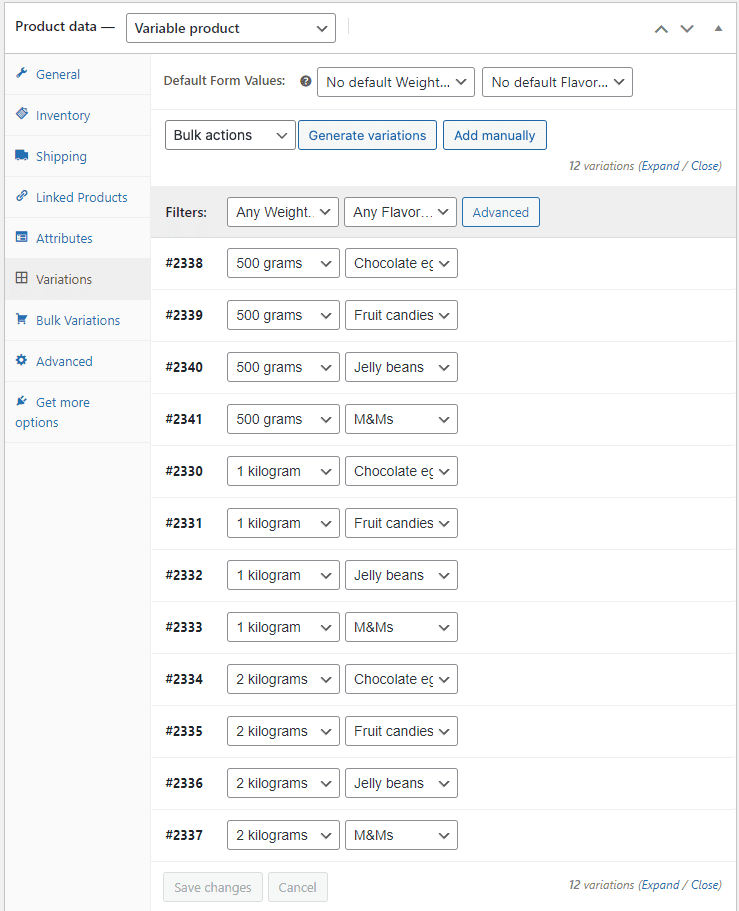The width and height of the screenshot is (739, 911).
Task: Click the Generate variations button
Action: pos(367,136)
